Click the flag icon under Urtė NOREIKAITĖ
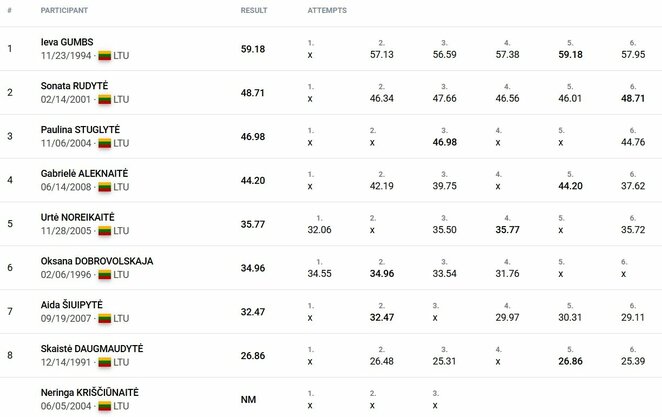Screen dimensions: 662x417 pos(105,231)
